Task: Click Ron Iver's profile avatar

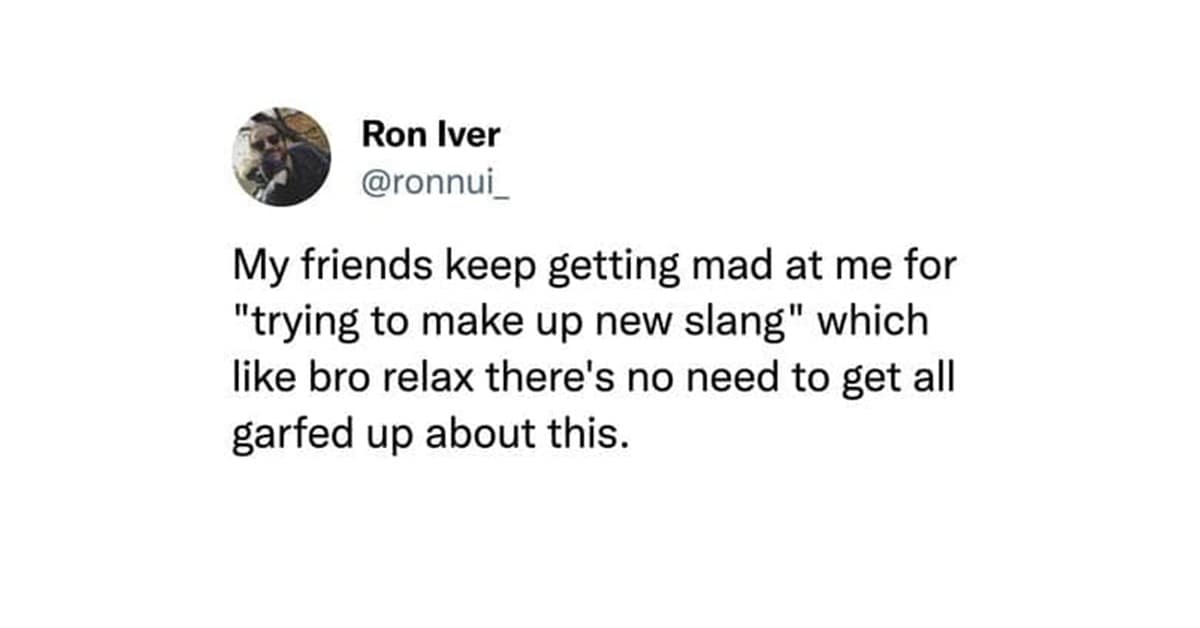Action: pos(281,157)
